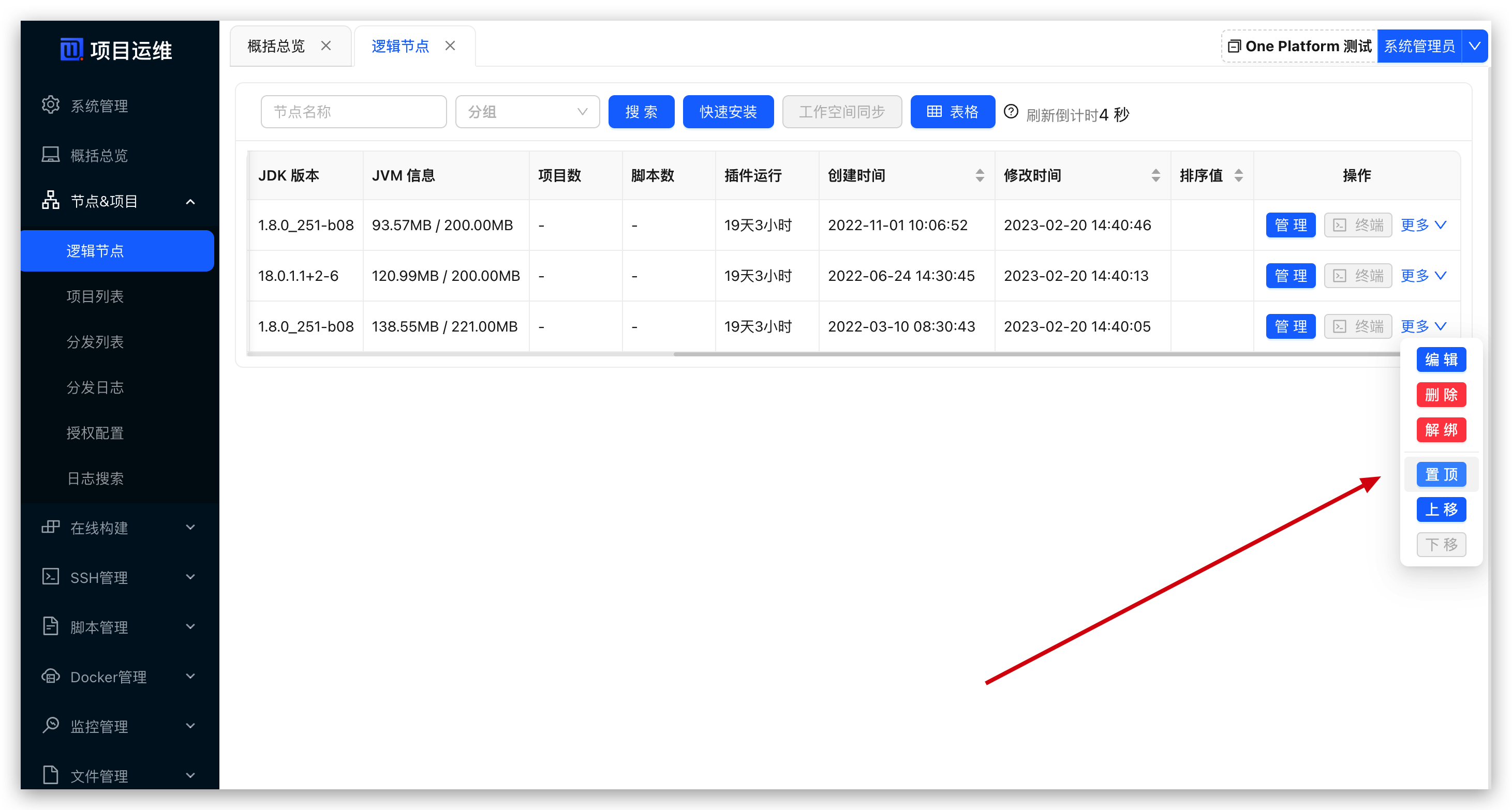The width and height of the screenshot is (1512, 810).
Task: Click the Docker管理 cloud icon
Action: [51, 676]
